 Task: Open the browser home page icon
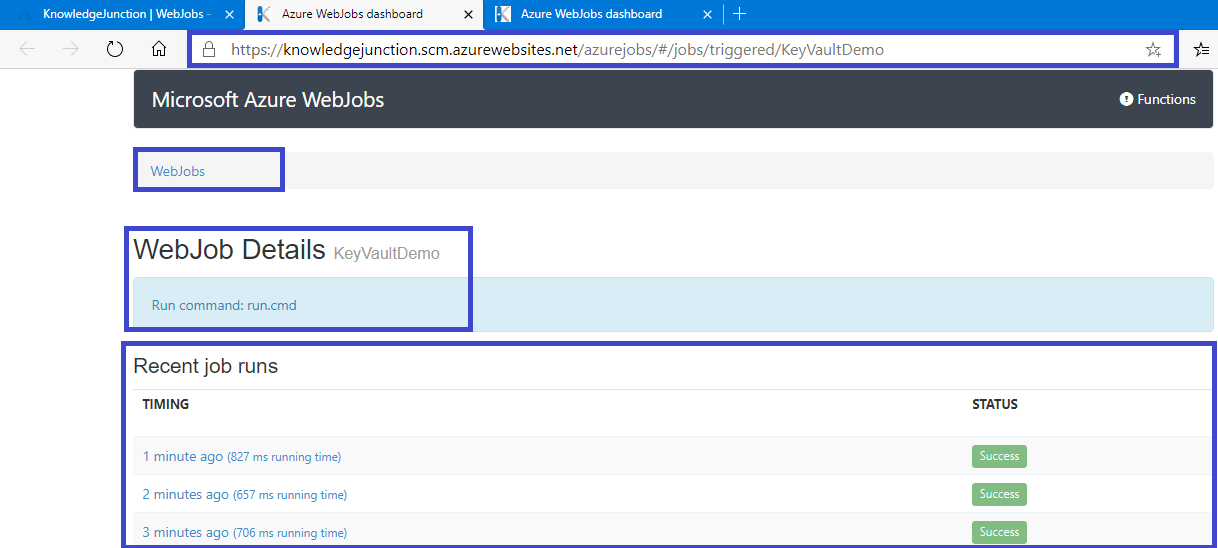point(158,49)
